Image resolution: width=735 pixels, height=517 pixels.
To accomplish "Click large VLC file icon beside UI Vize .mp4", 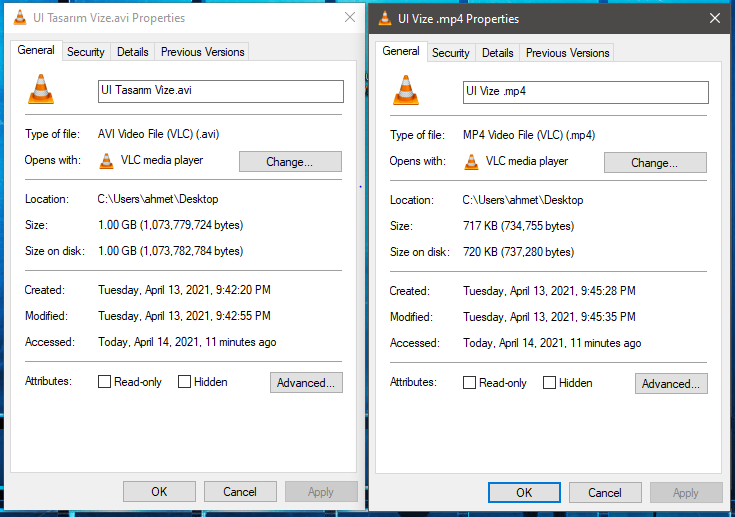I will pos(406,91).
